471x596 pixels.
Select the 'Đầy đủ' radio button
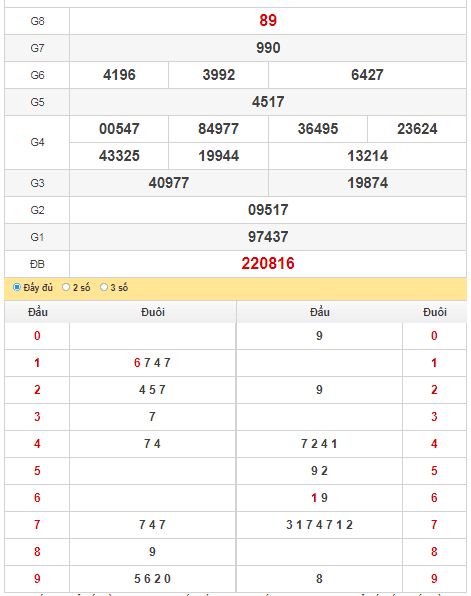[17, 287]
